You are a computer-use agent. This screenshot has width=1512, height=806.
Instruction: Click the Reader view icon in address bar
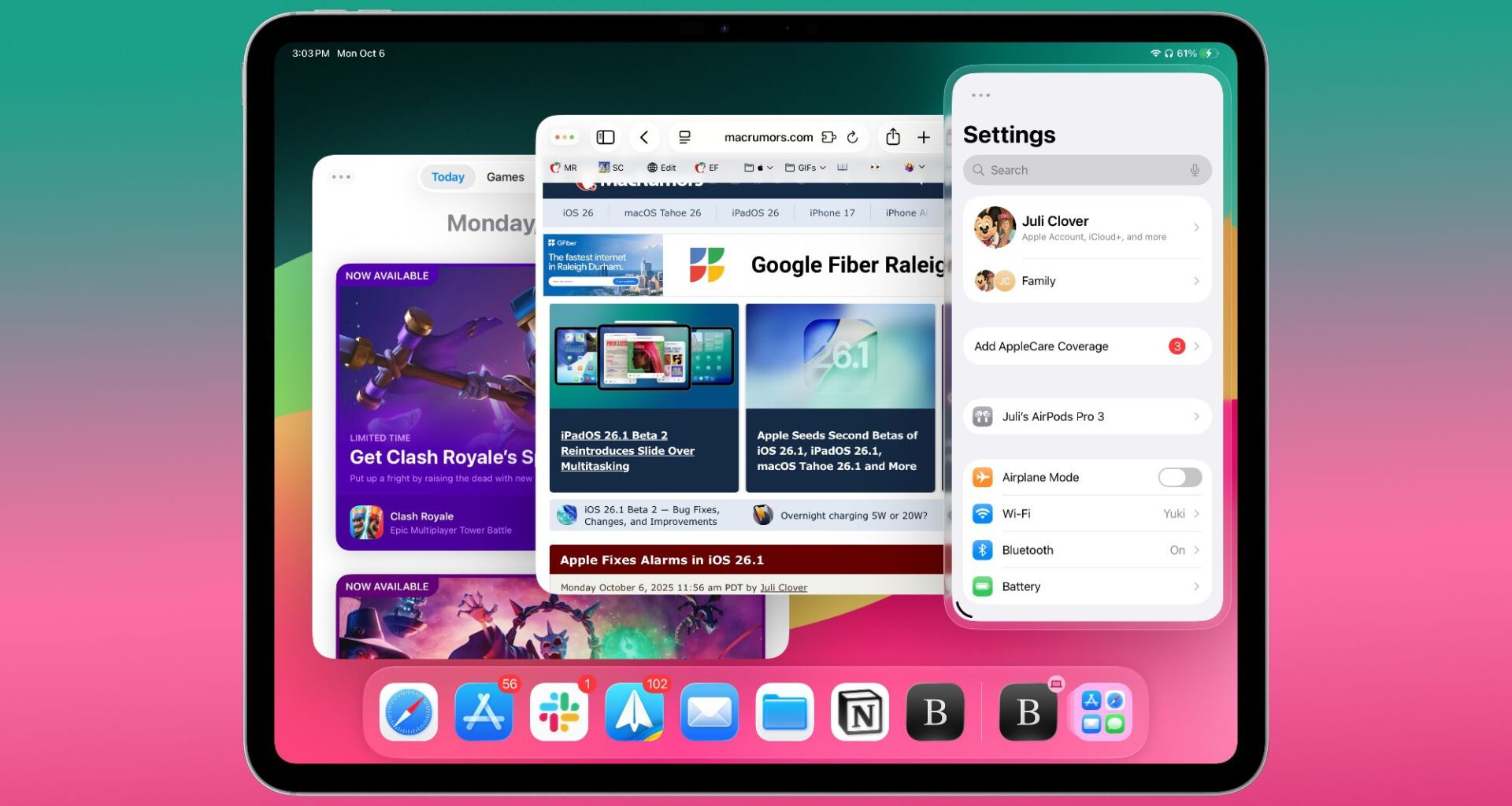click(x=684, y=136)
